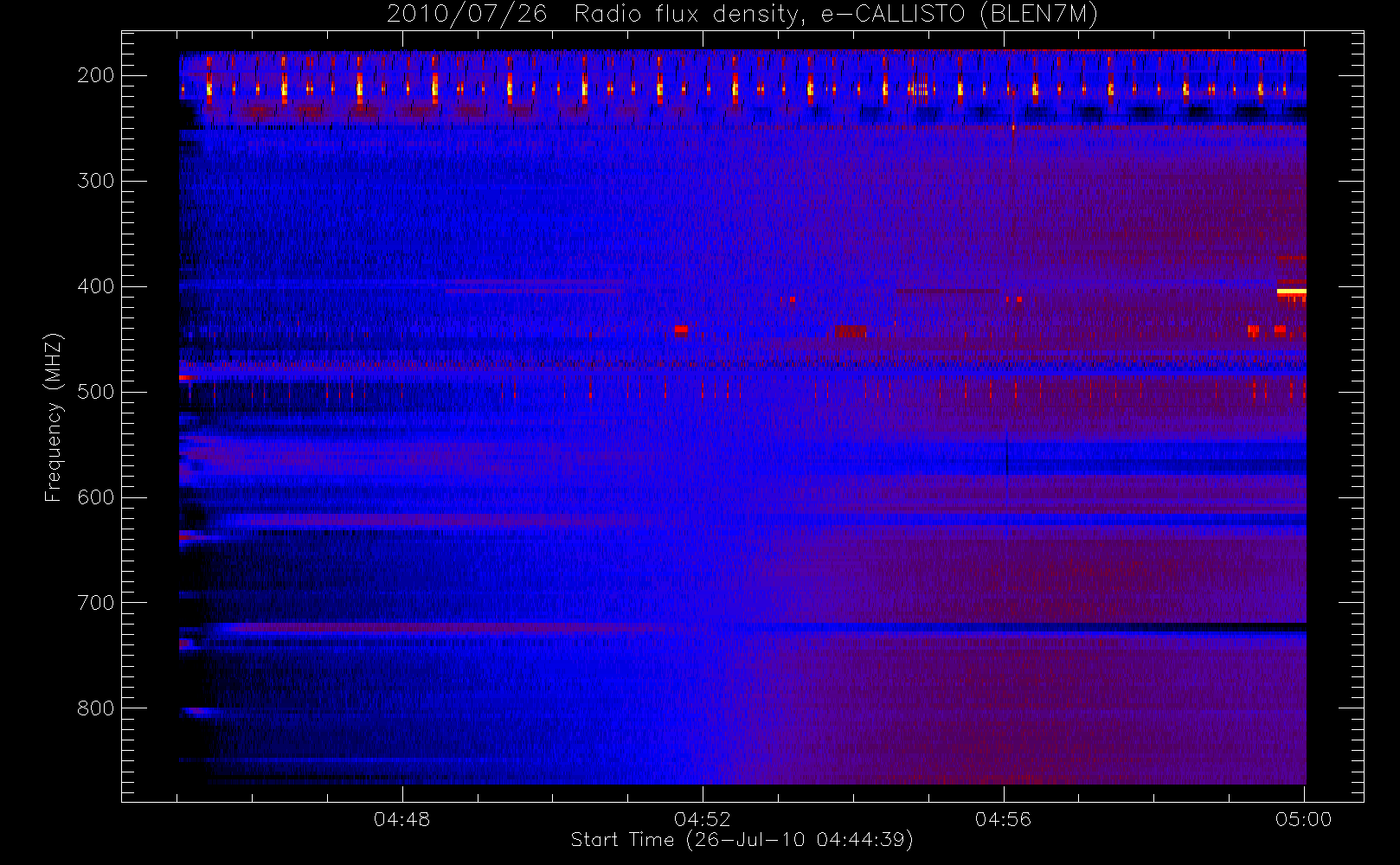Click the bright yellow burst near 400 MHz at 05:00
This screenshot has width=1400, height=865.
pos(1291,292)
